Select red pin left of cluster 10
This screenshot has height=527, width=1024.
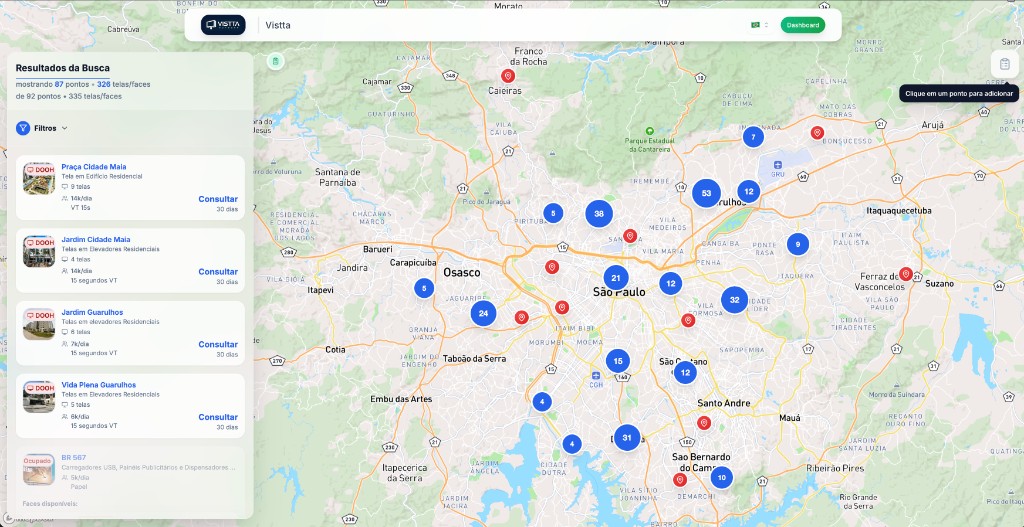680,480
